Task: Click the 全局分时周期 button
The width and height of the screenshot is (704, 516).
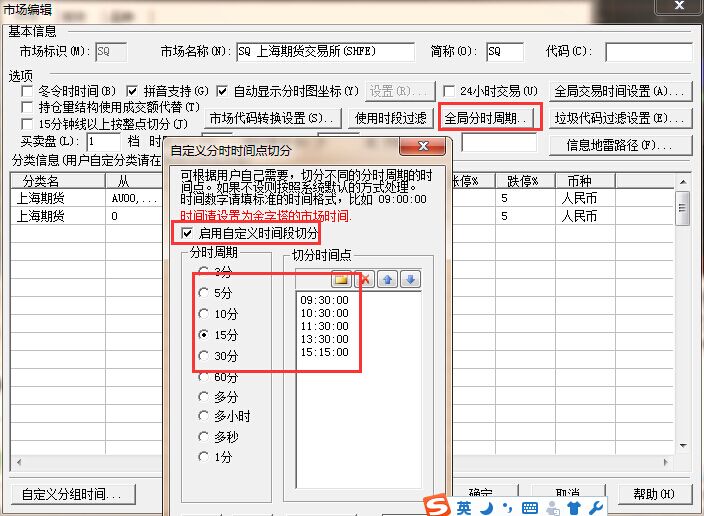Action: pos(490,118)
